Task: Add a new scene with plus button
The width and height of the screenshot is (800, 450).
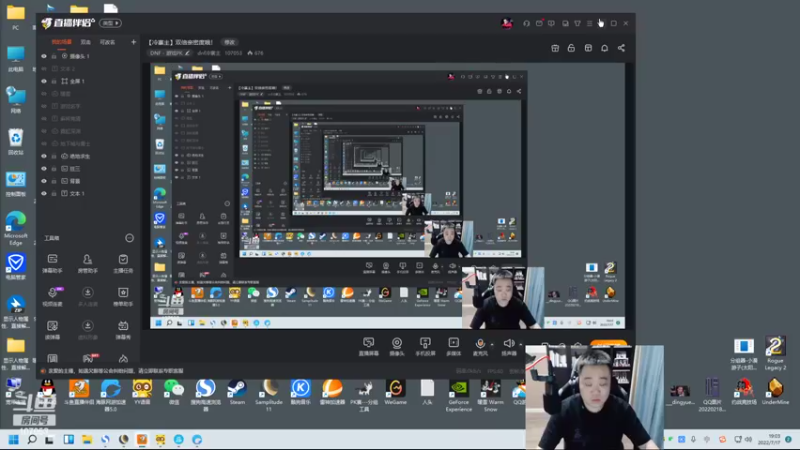Action: 133,42
